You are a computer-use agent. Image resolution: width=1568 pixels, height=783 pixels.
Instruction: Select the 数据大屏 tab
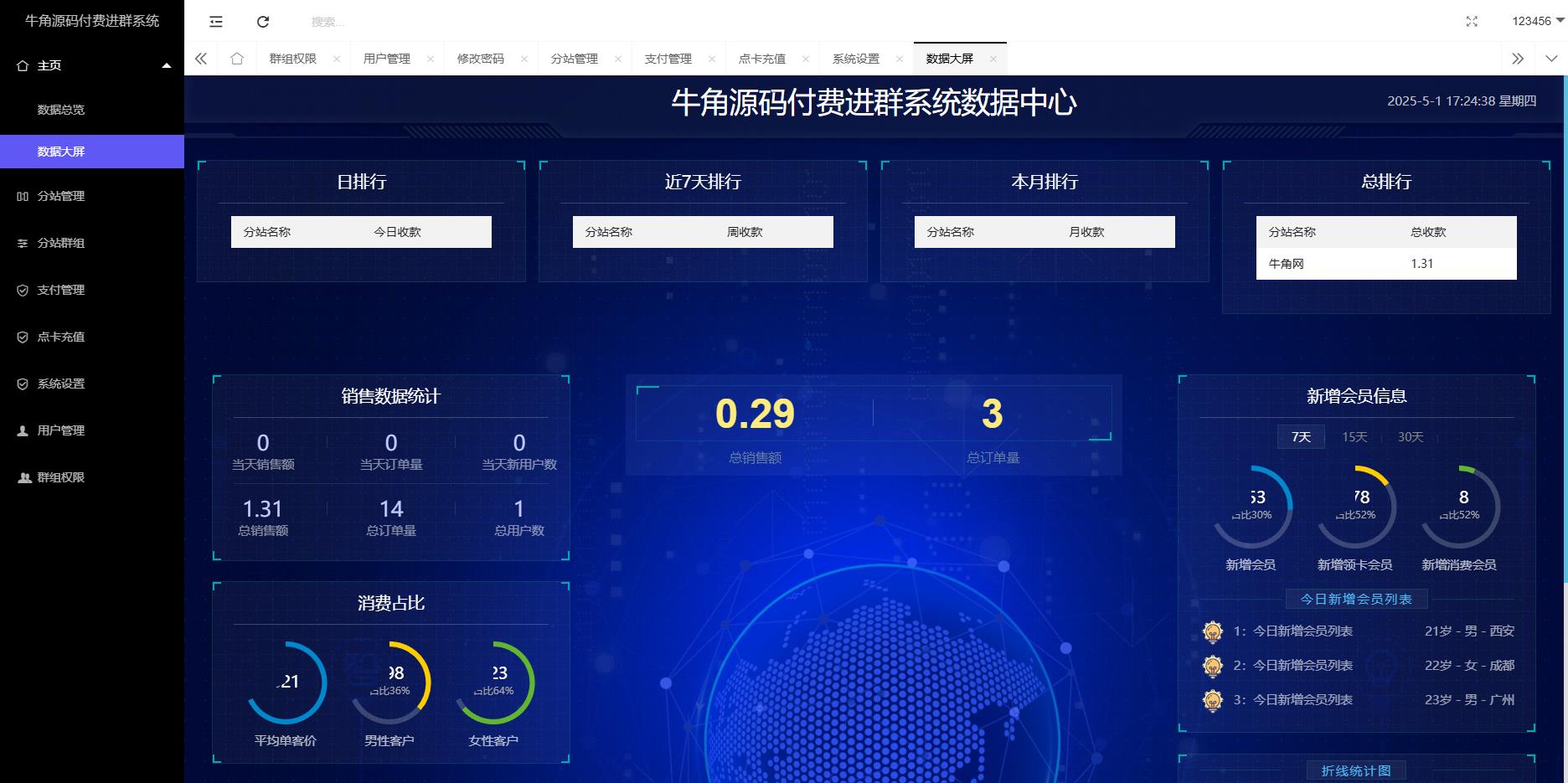[x=949, y=59]
